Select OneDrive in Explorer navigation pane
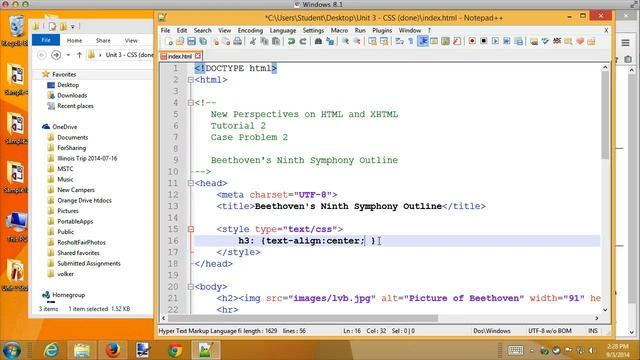The height and width of the screenshot is (360, 640). (64, 127)
